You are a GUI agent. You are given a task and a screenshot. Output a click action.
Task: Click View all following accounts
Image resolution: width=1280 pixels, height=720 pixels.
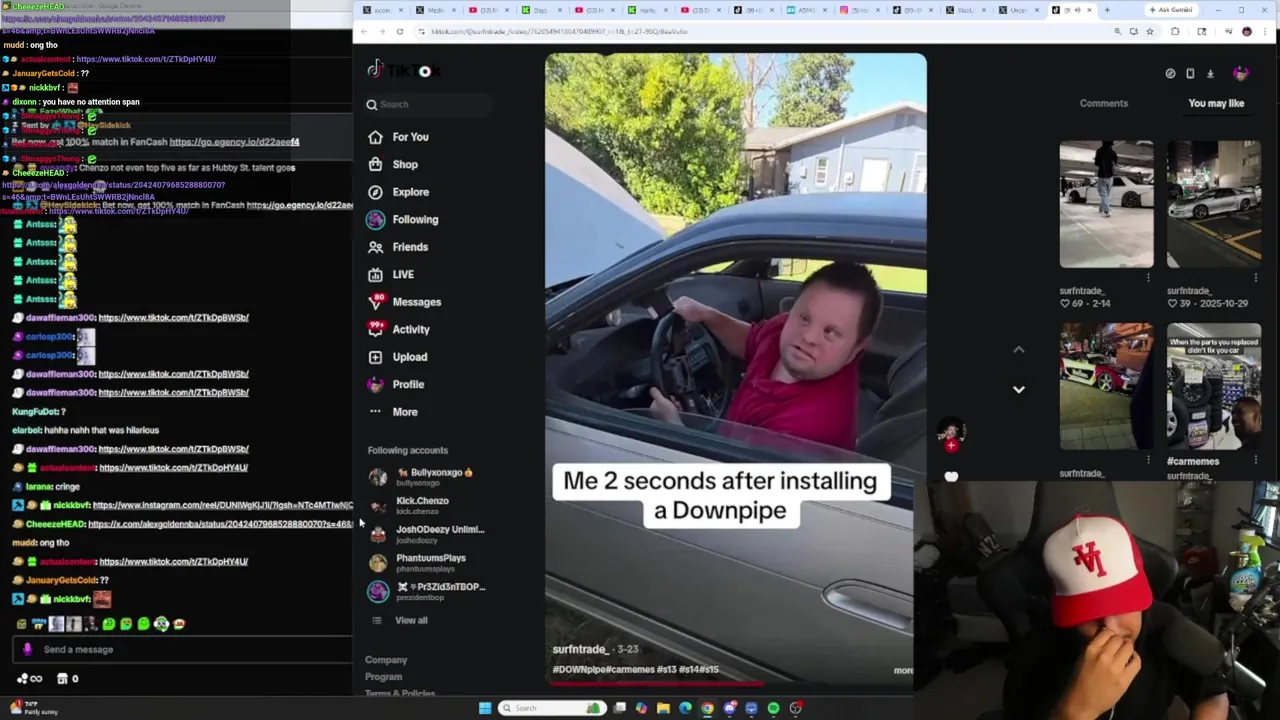[411, 620]
